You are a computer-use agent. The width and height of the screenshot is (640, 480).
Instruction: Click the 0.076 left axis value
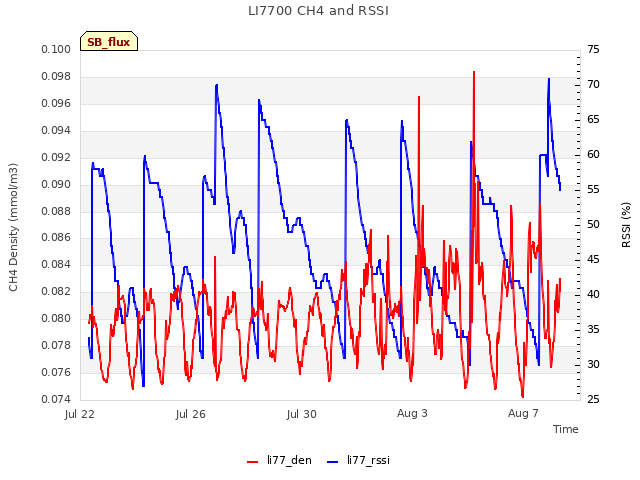(56, 372)
